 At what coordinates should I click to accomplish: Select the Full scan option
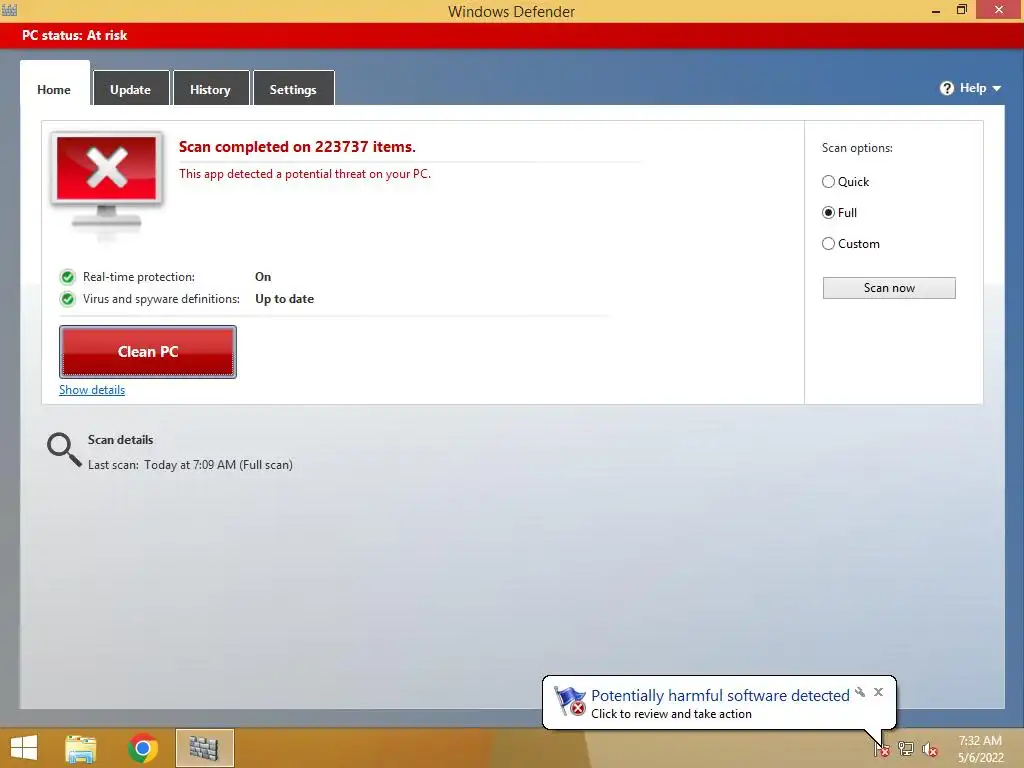[x=839, y=213]
